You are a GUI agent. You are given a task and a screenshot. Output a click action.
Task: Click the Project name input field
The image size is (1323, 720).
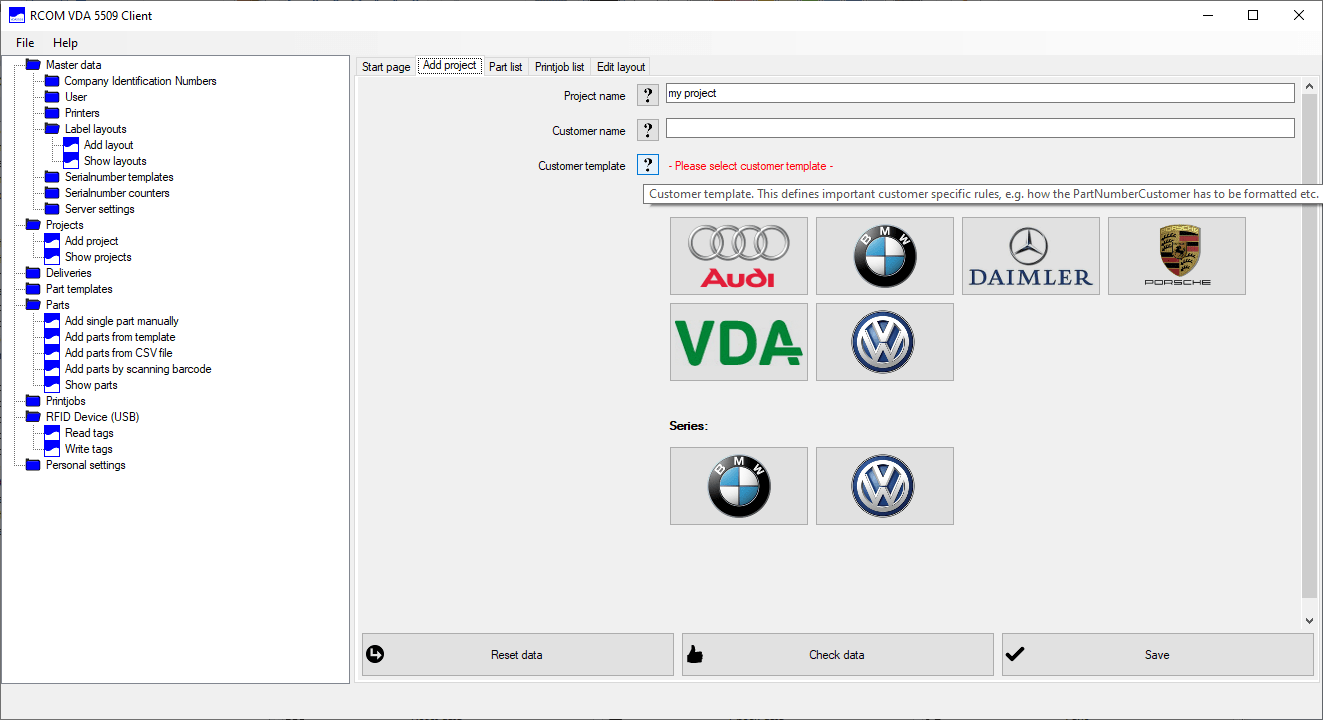click(x=980, y=93)
